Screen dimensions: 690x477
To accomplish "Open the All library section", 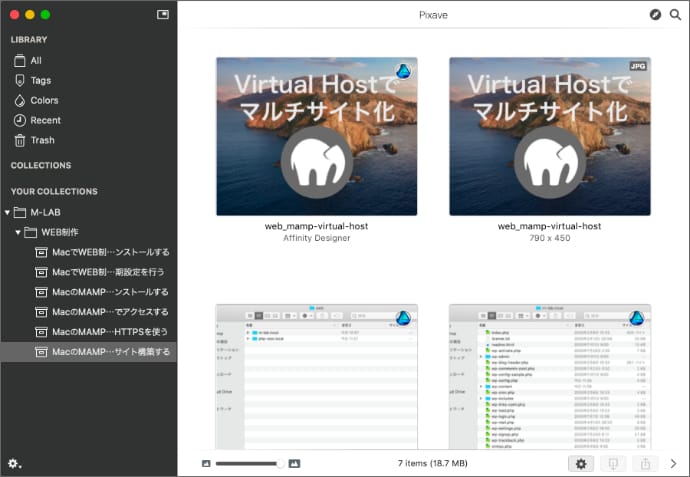I will point(36,61).
